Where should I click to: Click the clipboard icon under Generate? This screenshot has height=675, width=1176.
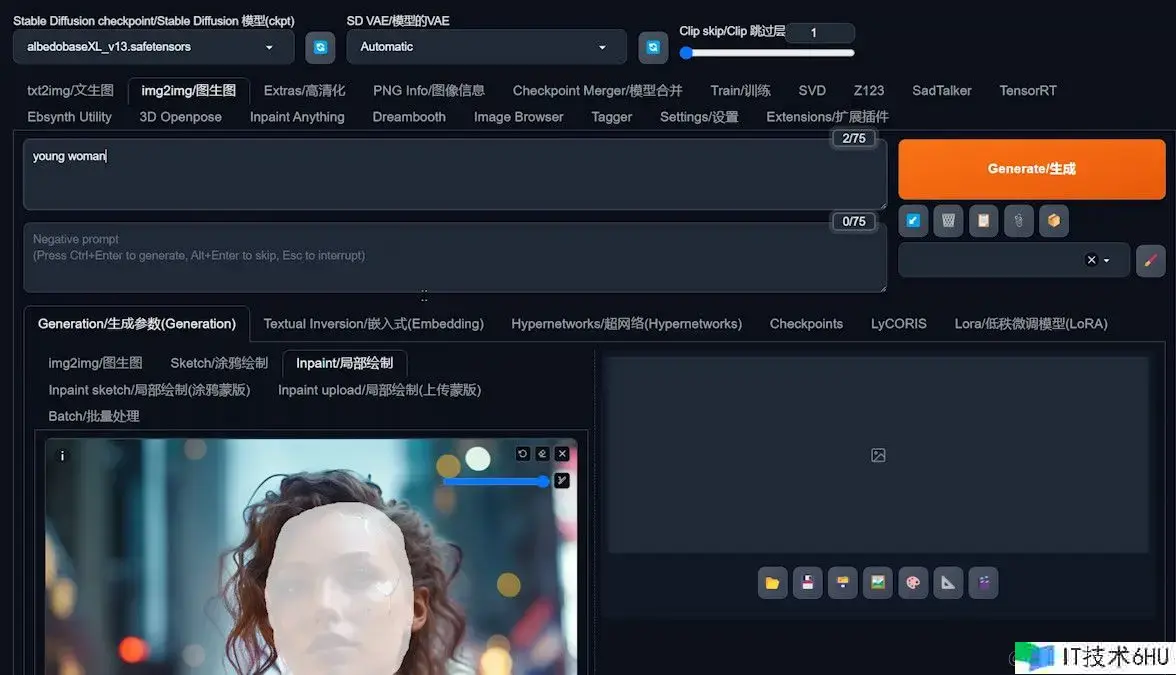pyautogui.click(x=983, y=220)
